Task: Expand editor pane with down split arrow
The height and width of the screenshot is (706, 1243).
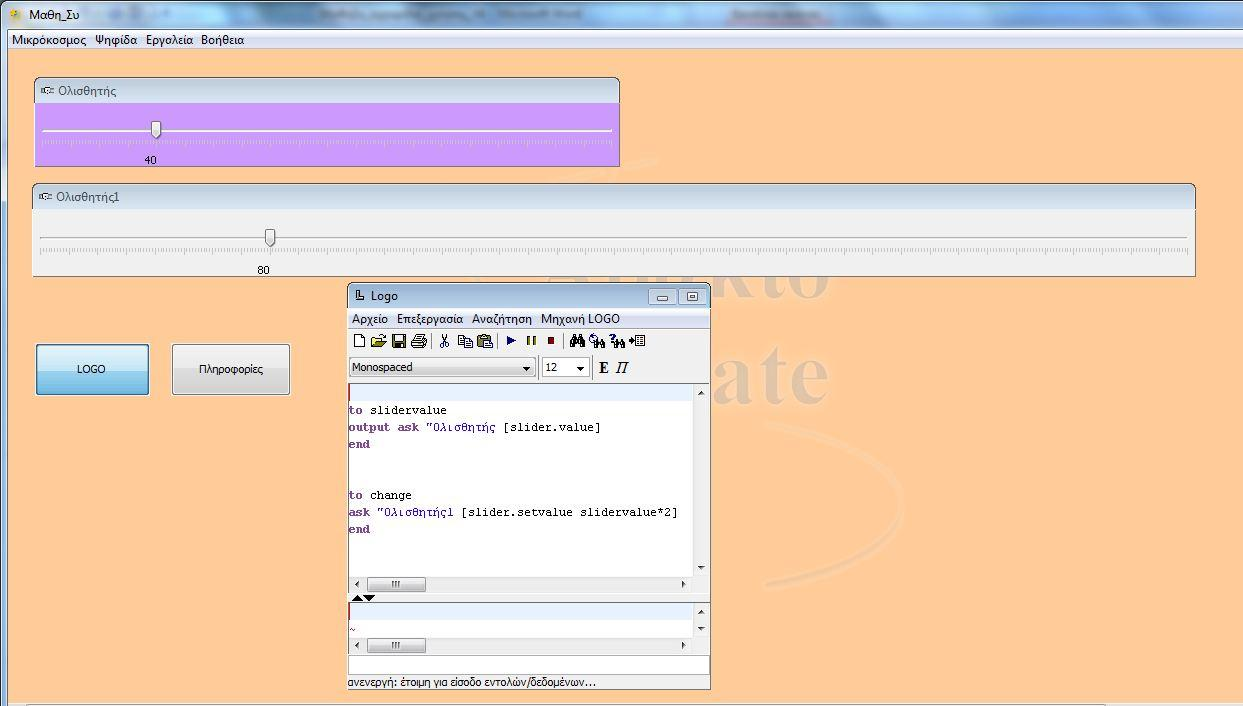Action: click(x=369, y=598)
